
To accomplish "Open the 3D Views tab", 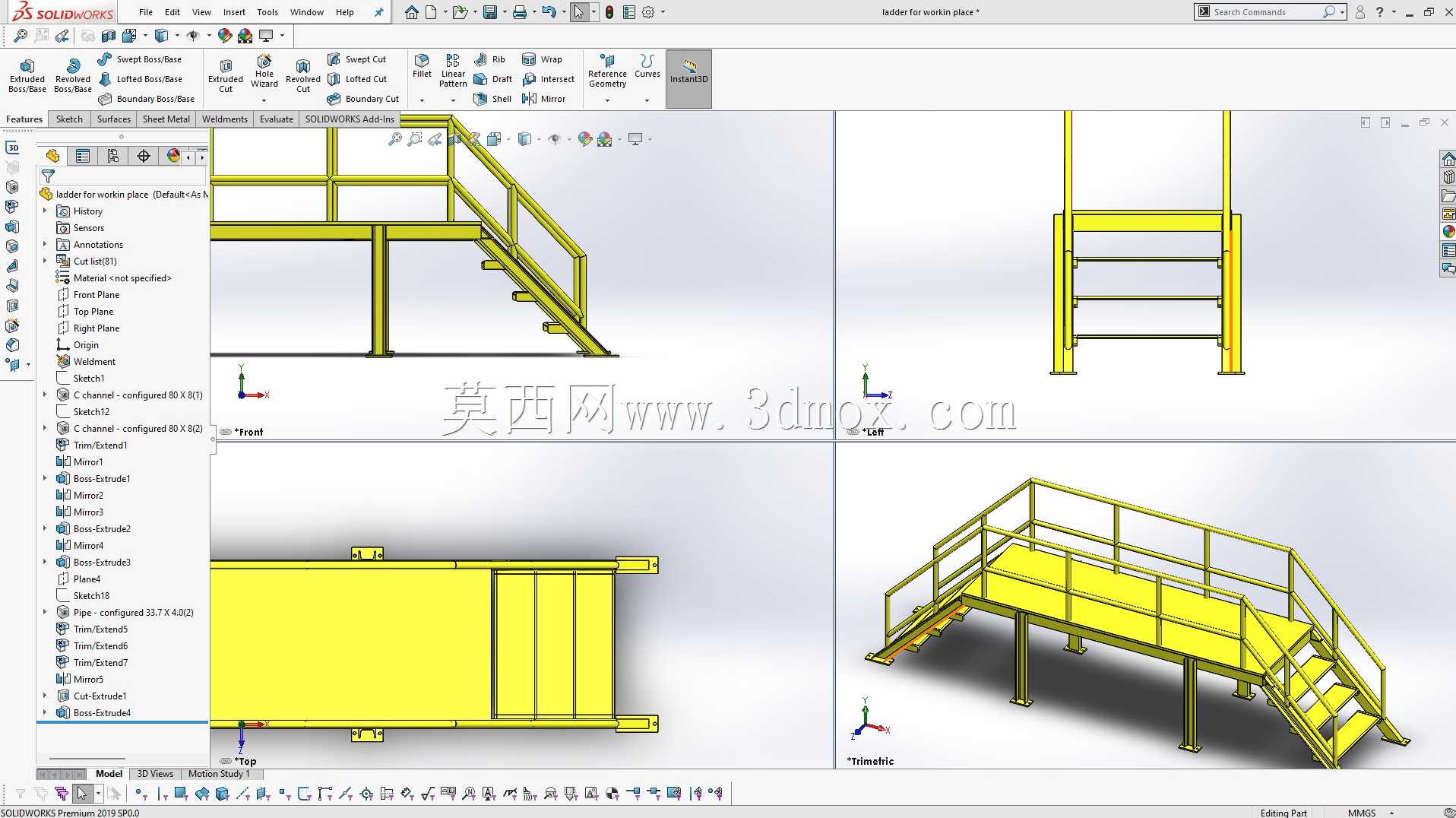I will pos(155,774).
